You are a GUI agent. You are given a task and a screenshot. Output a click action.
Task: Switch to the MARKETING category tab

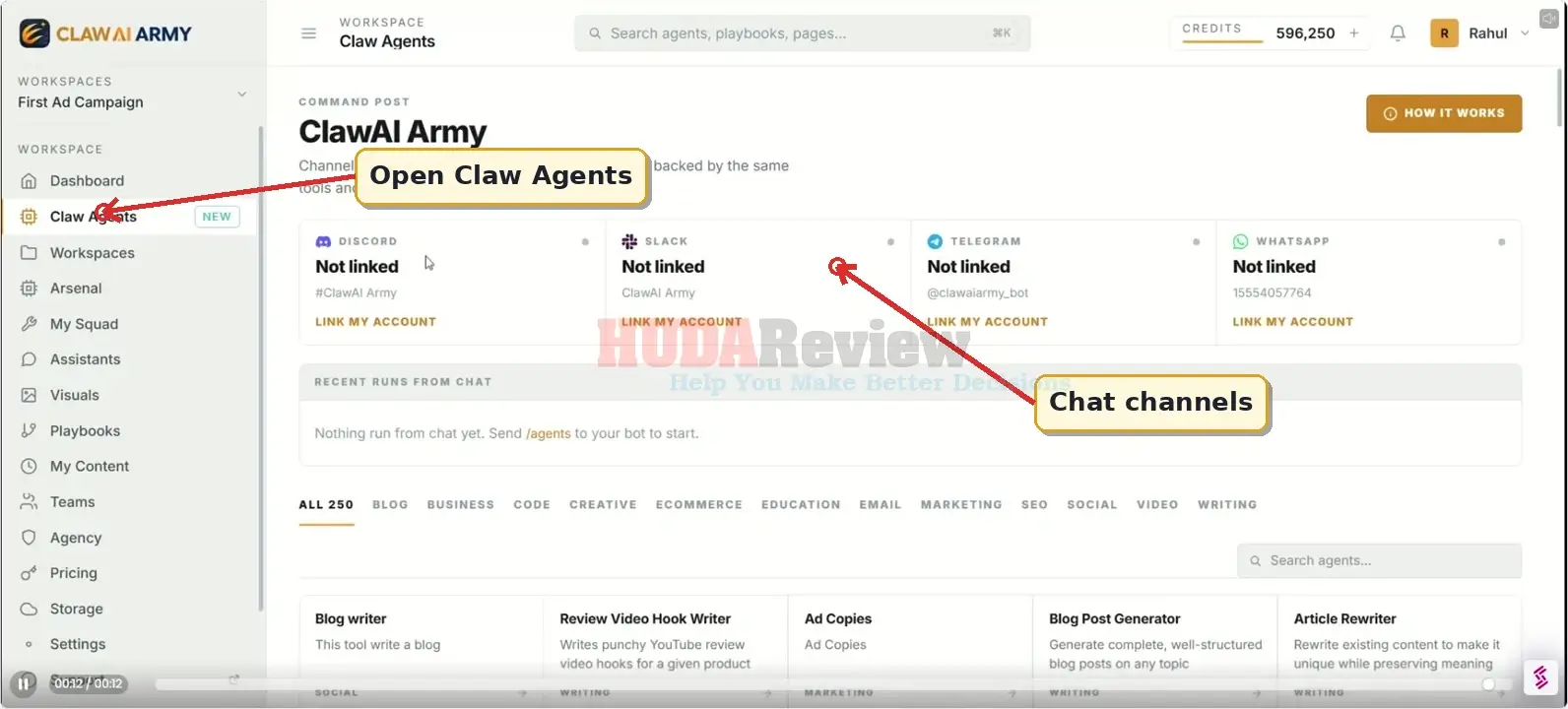(x=961, y=505)
